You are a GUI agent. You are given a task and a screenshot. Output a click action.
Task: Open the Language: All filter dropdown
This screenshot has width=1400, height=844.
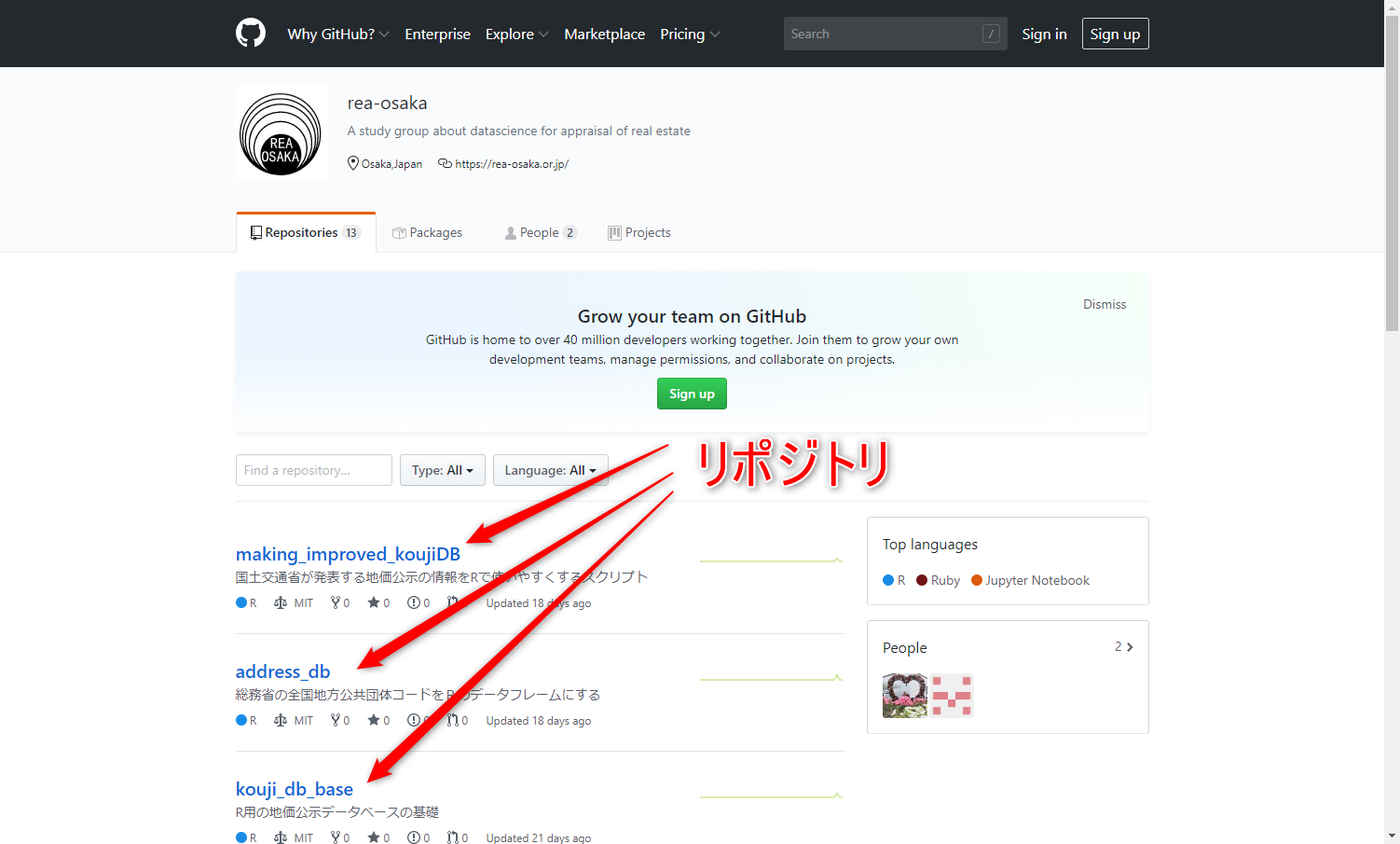click(550, 469)
